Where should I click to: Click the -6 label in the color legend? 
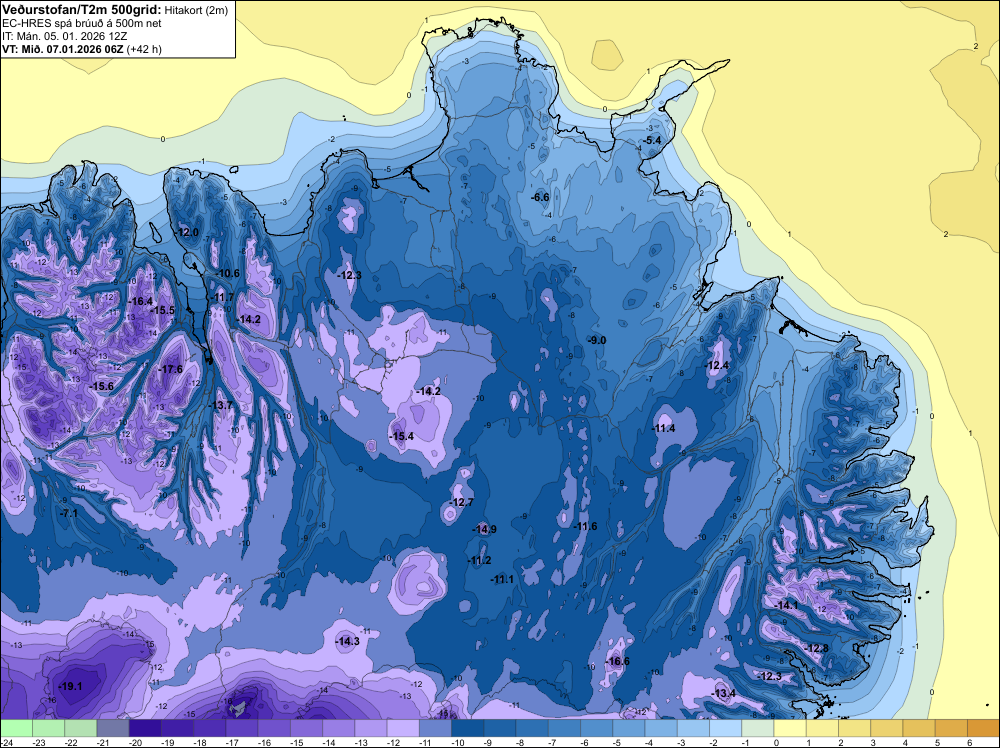(587, 742)
